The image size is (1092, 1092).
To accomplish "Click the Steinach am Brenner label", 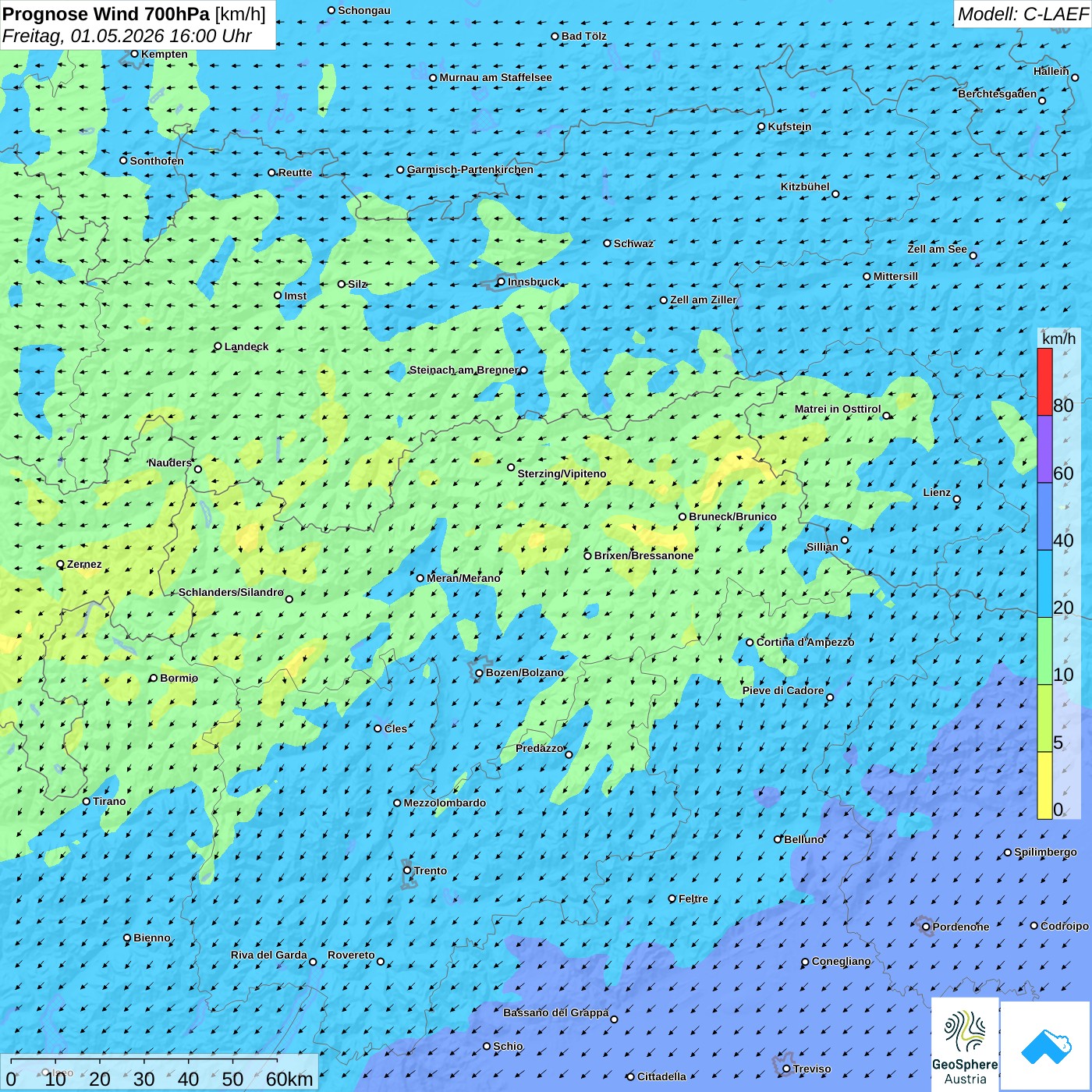I will (463, 370).
